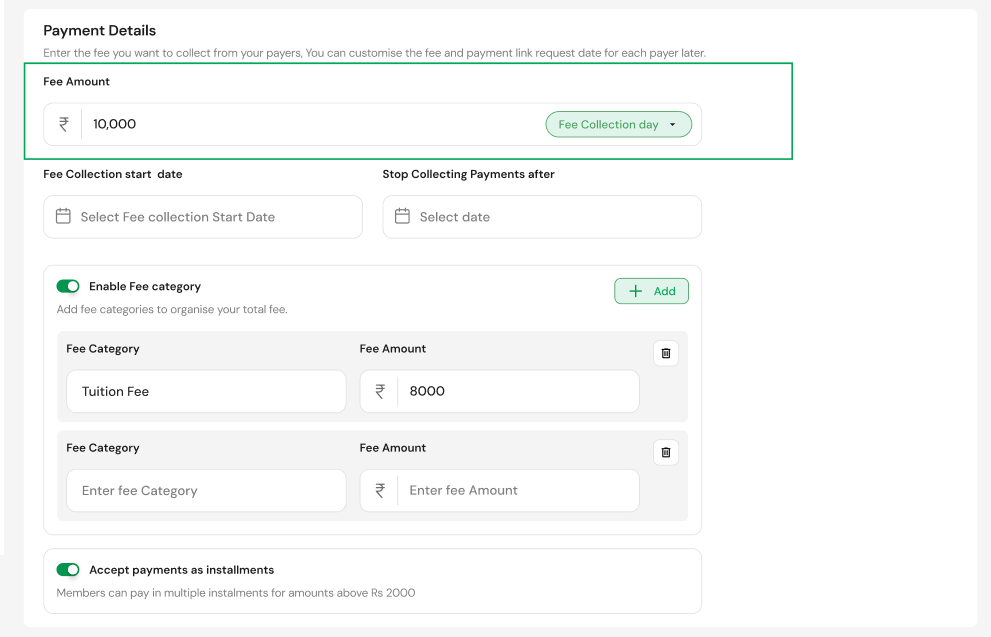The height and width of the screenshot is (637, 991).
Task: Click the Add button to add fee category
Action: coord(651,290)
